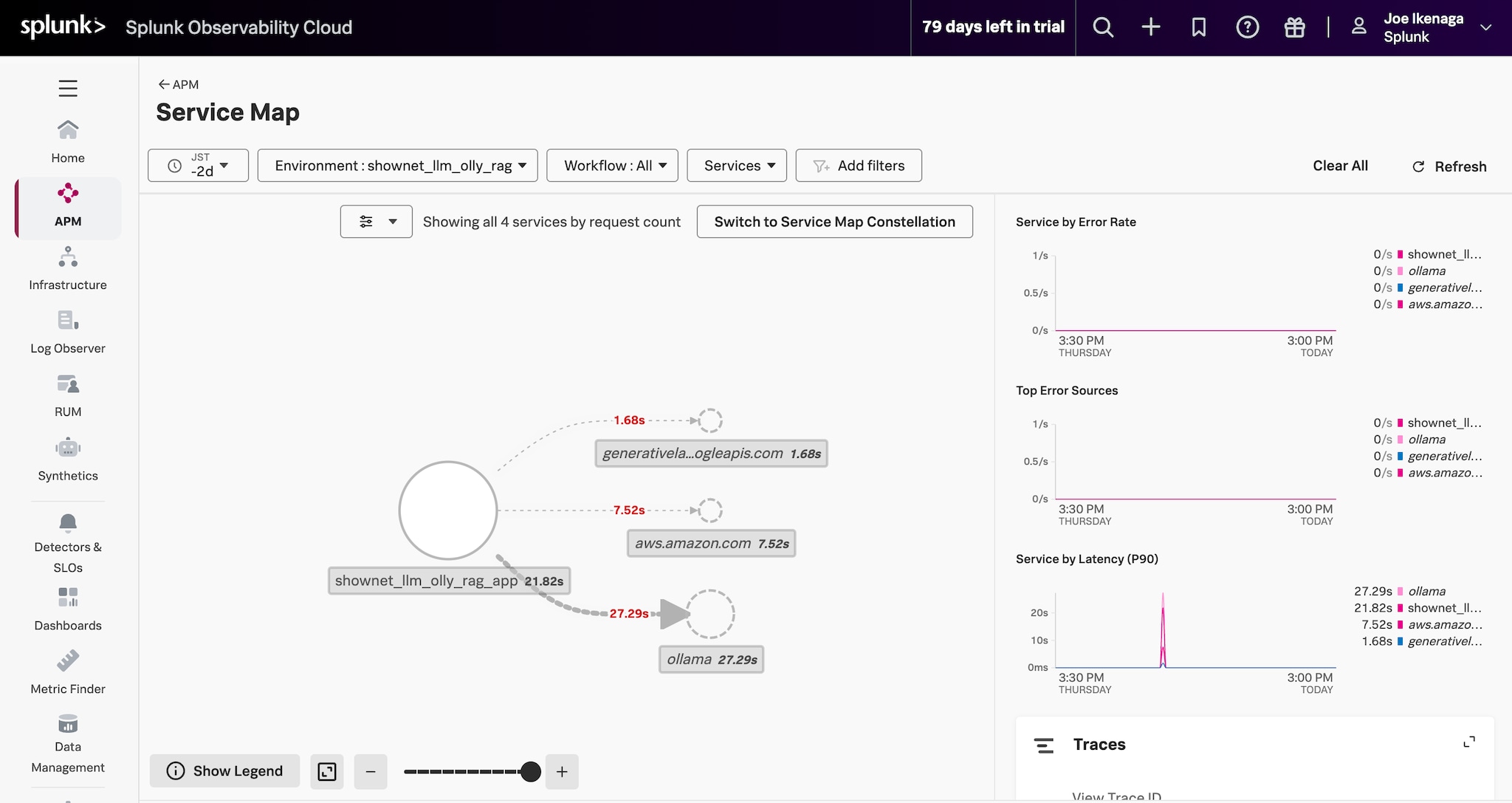Open the map display options dropdown
Viewport: 1512px width, 803px height.
377,222
